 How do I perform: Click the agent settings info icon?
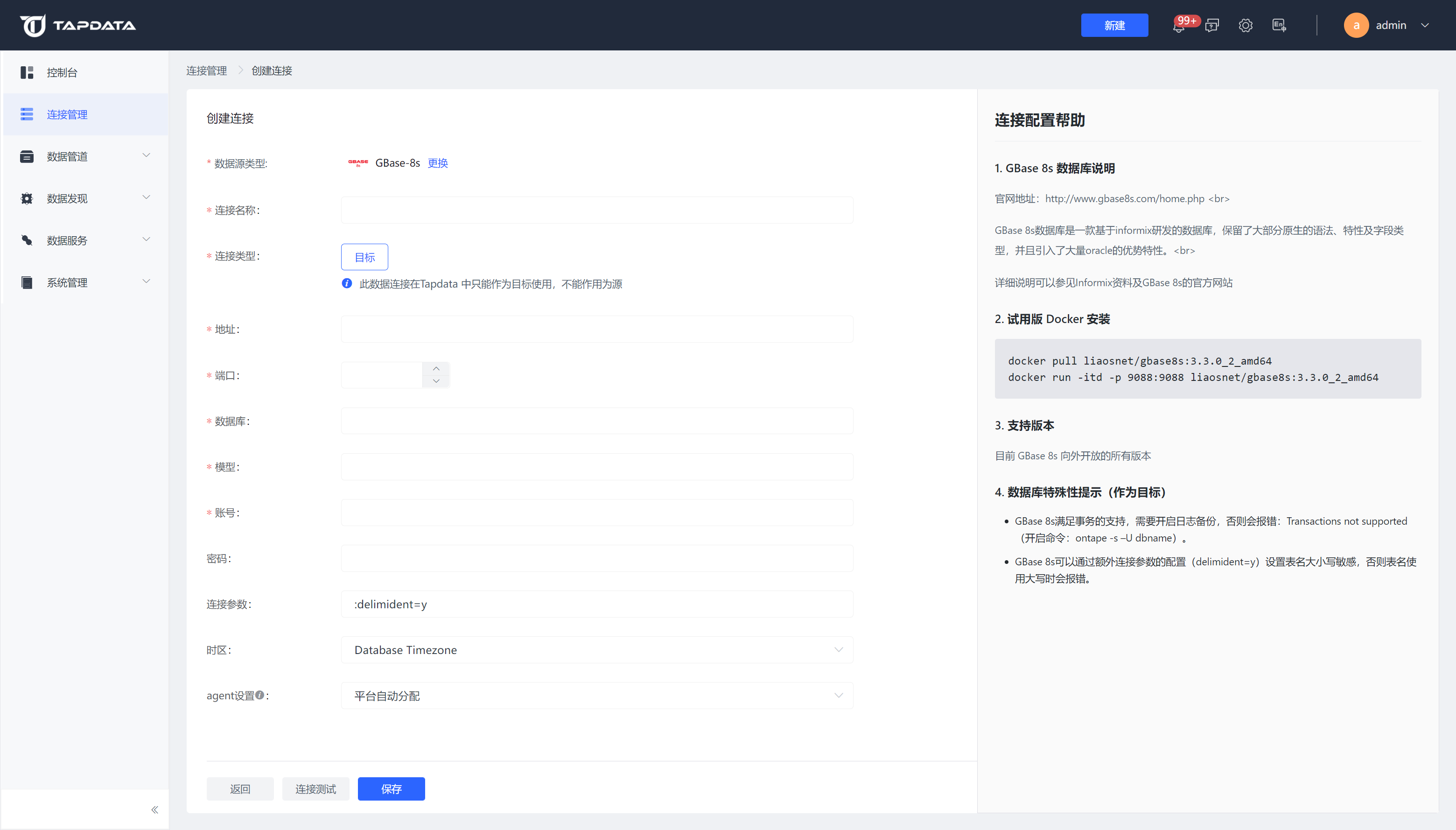[260, 695]
